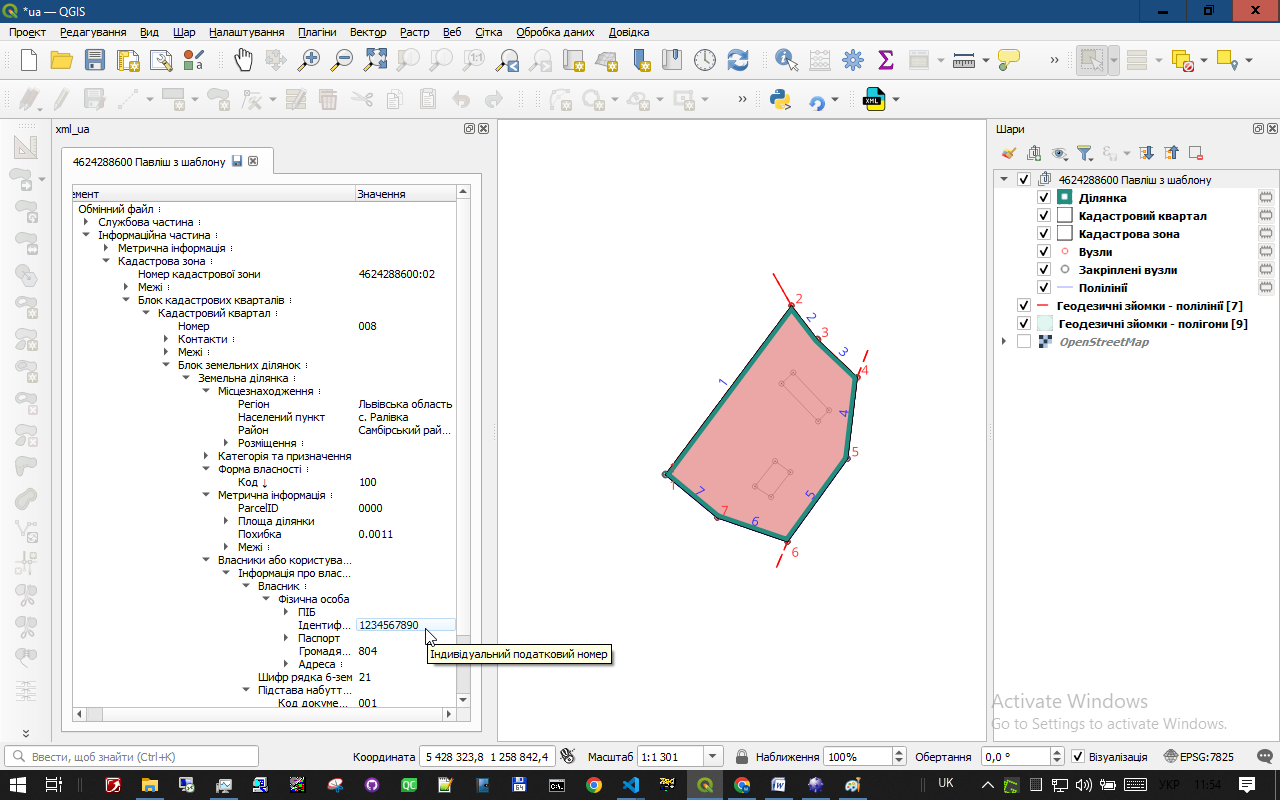The height and width of the screenshot is (800, 1280).
Task: Uncheck the Ділянка layer checkbox
Action: [1043, 198]
